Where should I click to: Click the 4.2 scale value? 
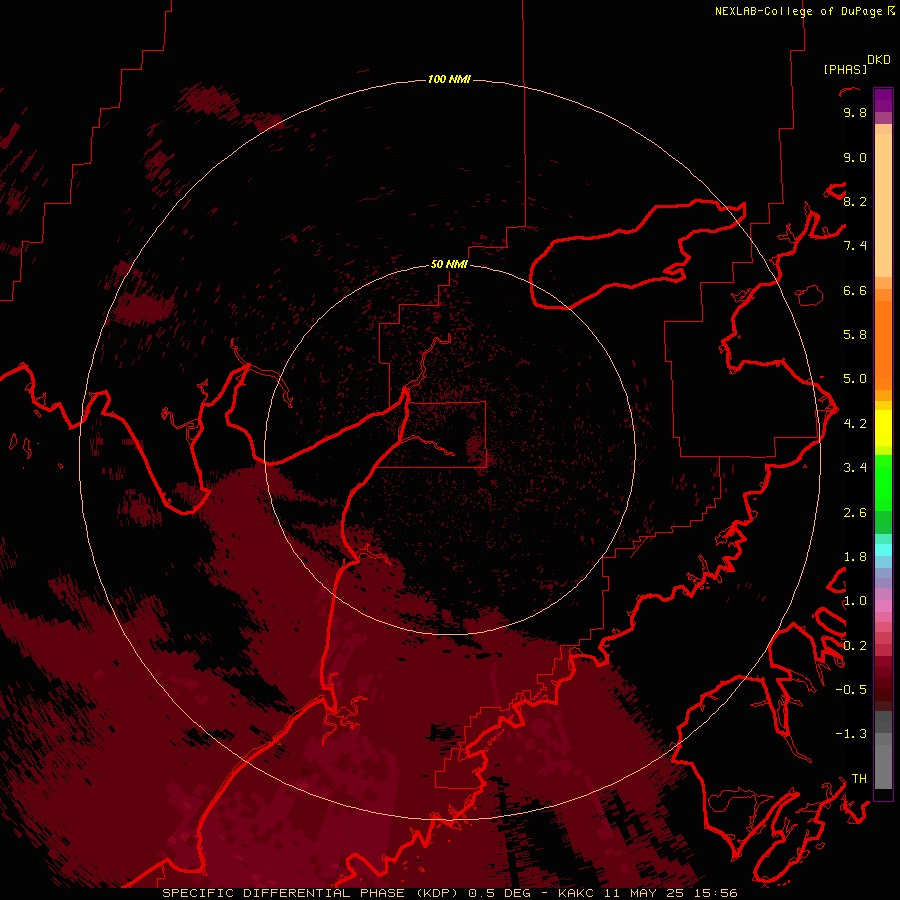tap(855, 424)
